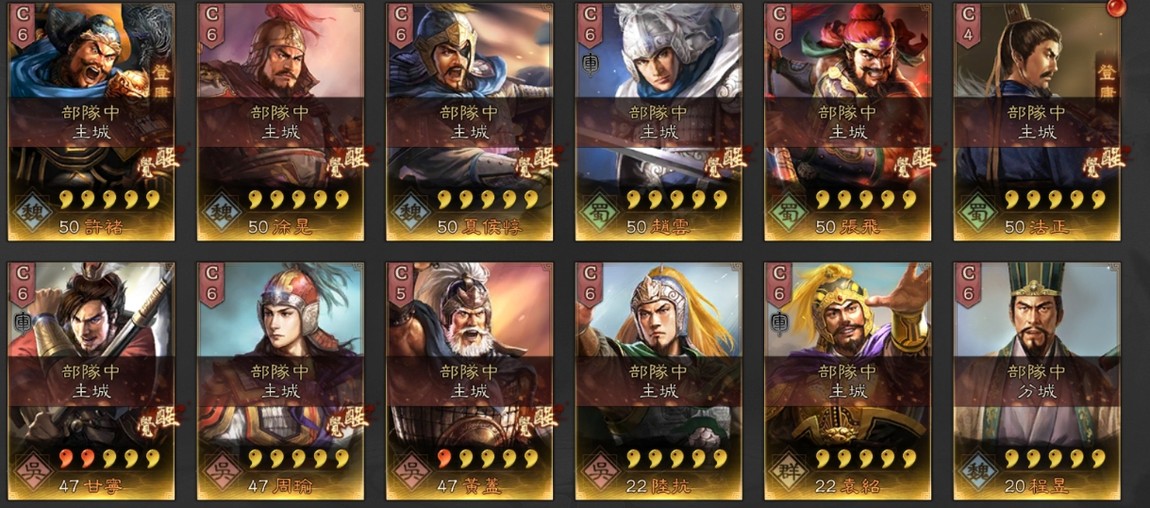Select the 甘寧 general card
Screen dimensions: 1150x508
pyautogui.click(x=91, y=380)
